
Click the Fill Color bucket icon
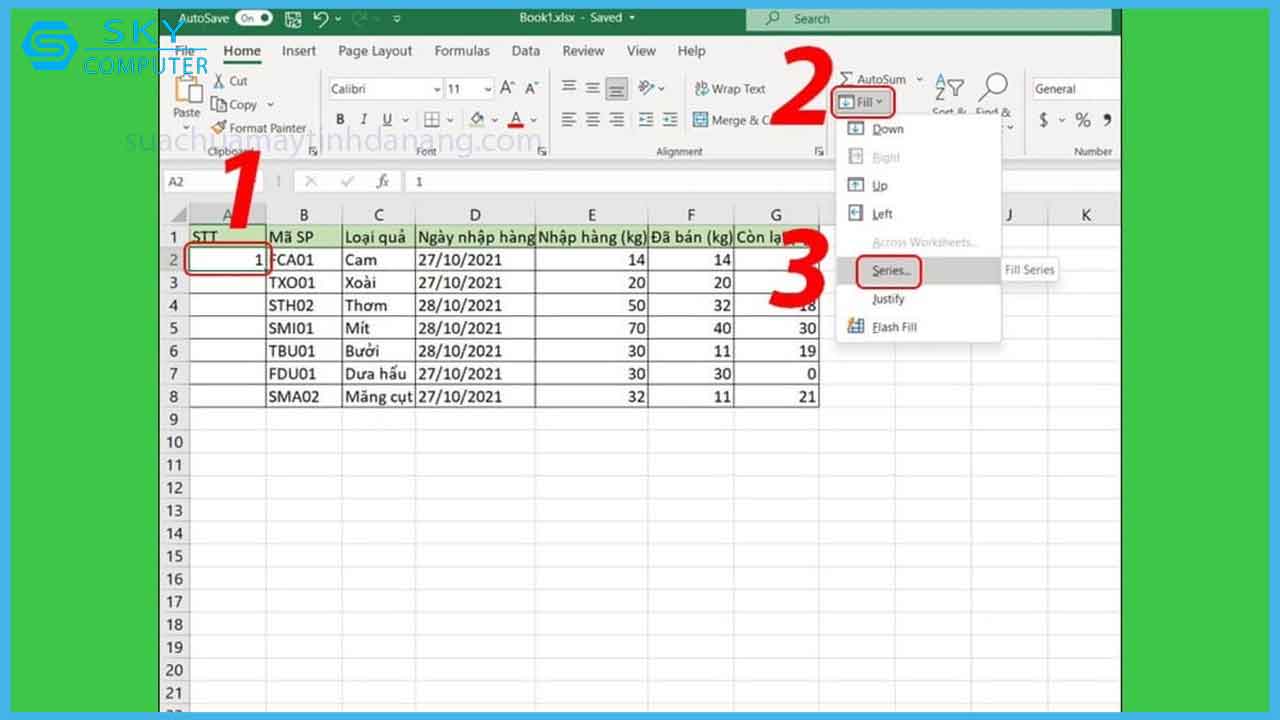(x=477, y=120)
